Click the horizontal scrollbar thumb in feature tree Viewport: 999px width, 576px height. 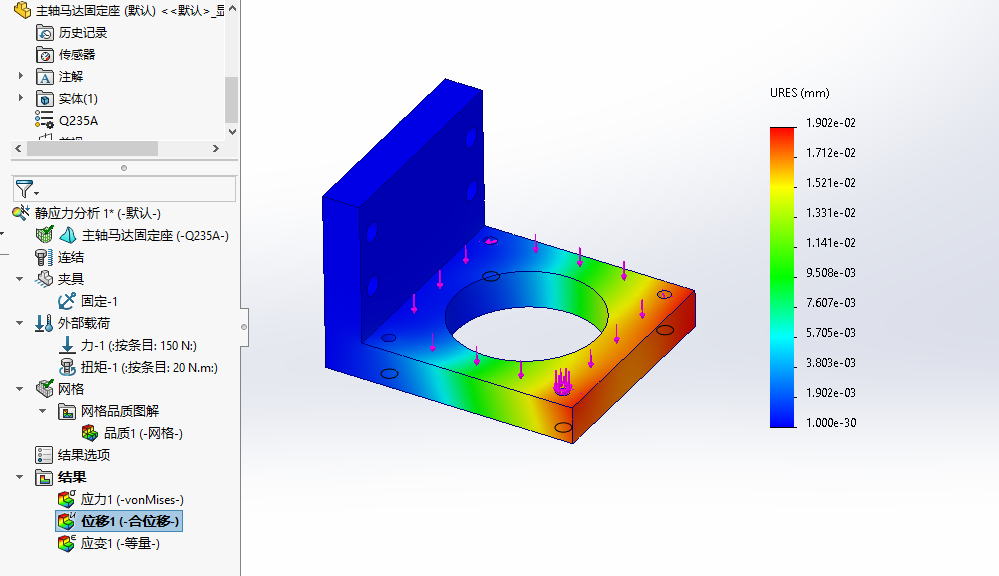(92, 148)
